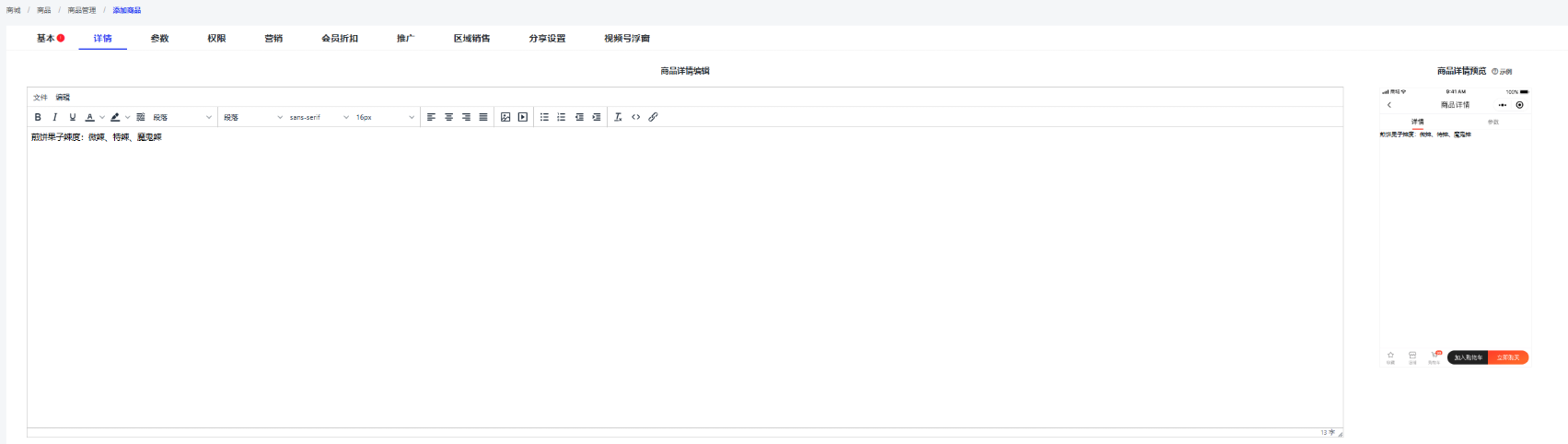
Task: Toggle italic formatting
Action: click(55, 117)
